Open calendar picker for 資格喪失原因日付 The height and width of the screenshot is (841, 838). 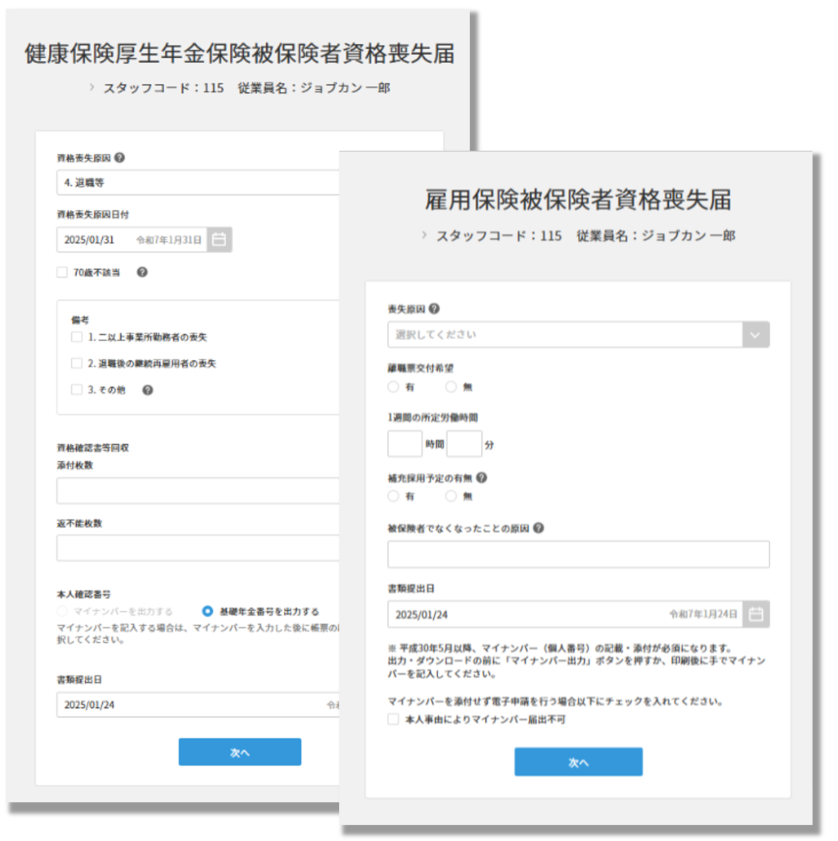pos(220,240)
